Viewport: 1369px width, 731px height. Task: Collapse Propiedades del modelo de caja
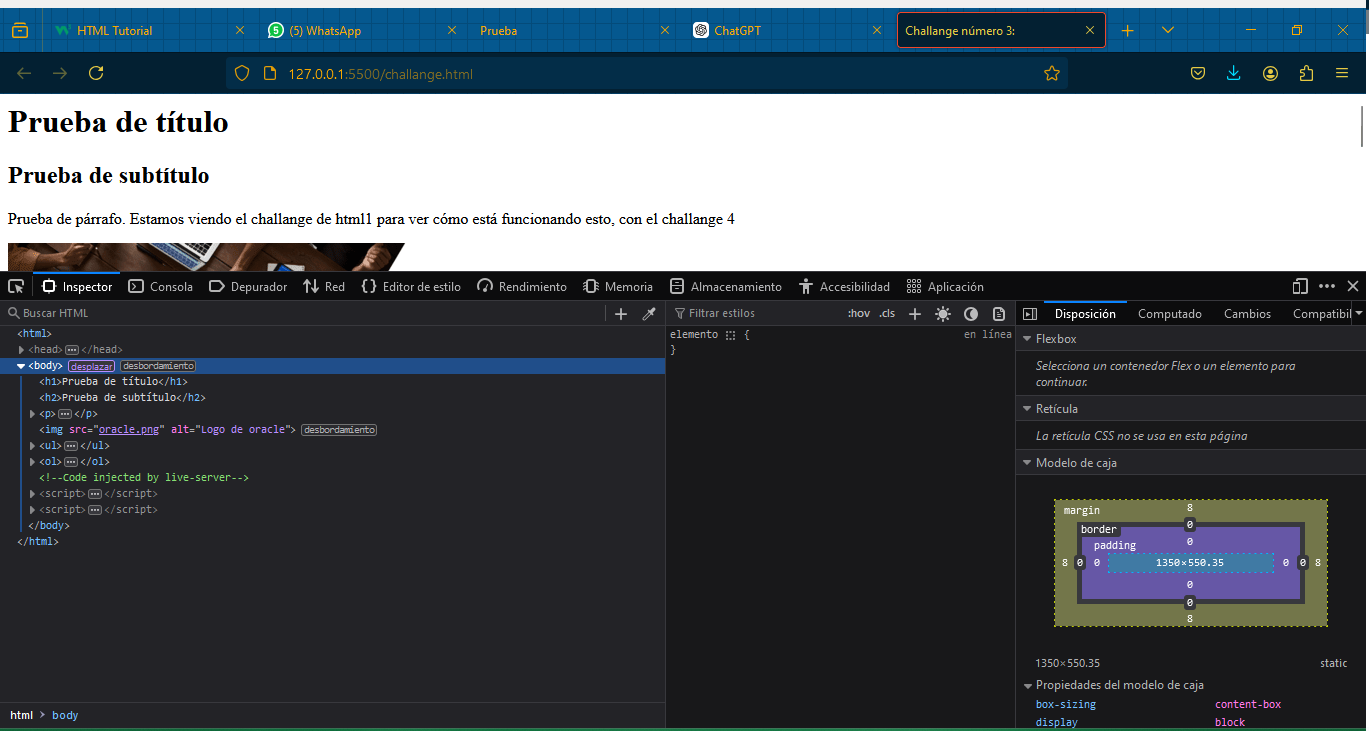pos(1027,686)
